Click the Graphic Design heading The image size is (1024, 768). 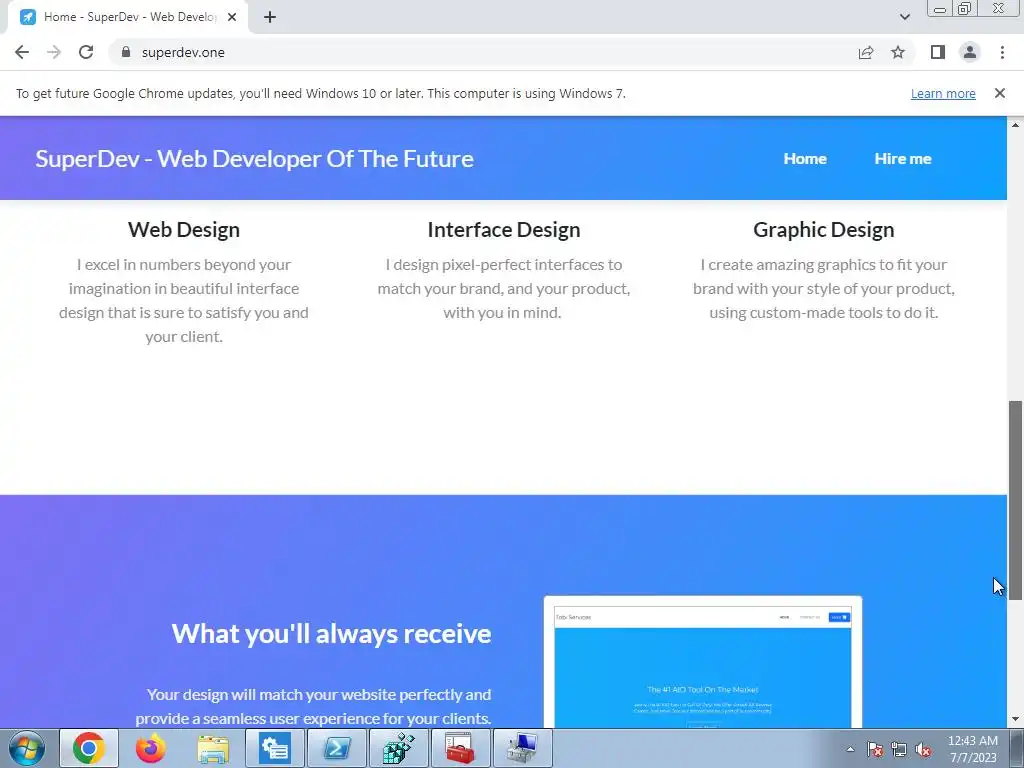tap(824, 230)
